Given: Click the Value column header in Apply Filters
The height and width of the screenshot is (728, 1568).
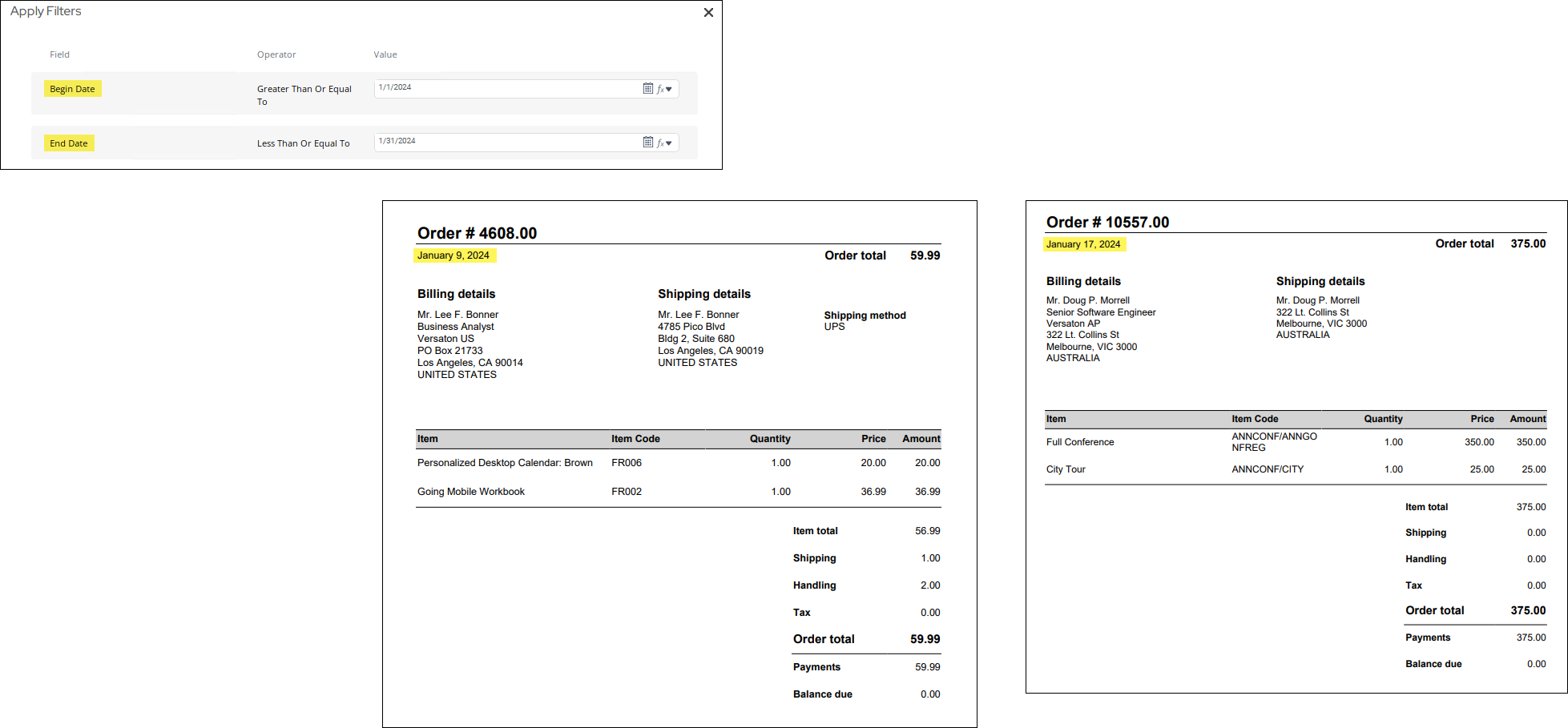Looking at the screenshot, I should (x=385, y=54).
